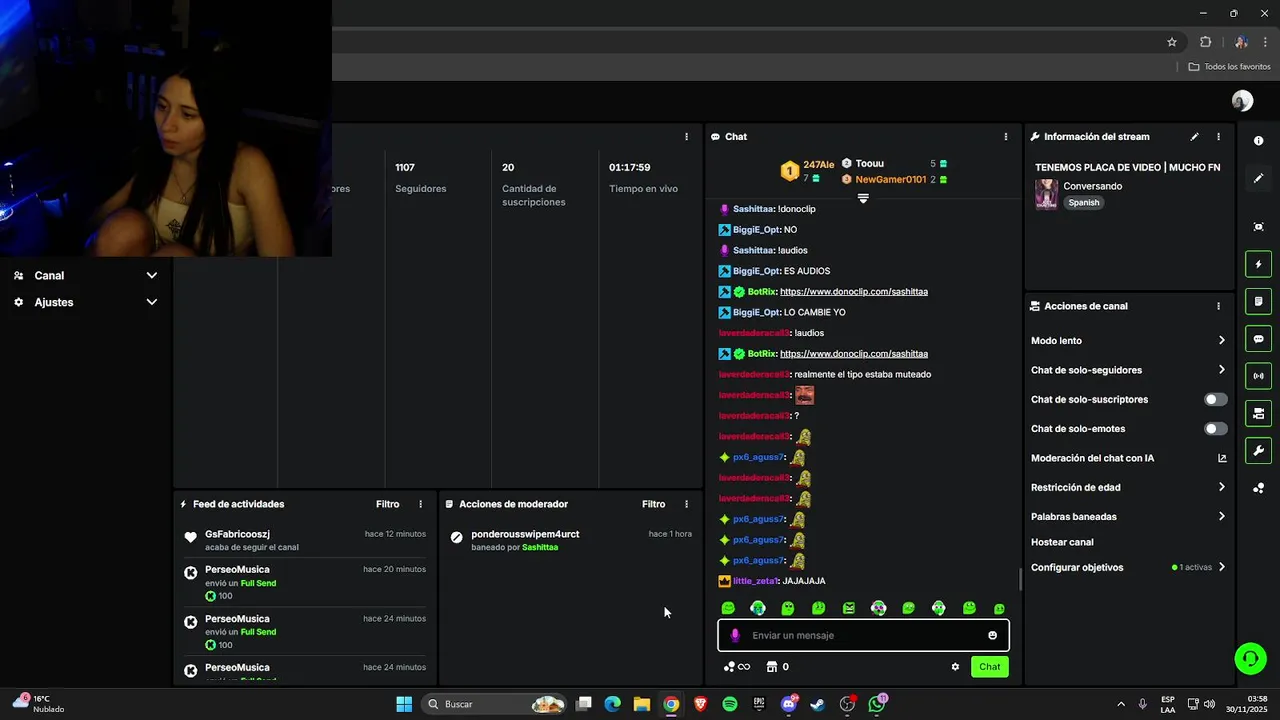Expand the chat leaderboard arrow
The image size is (1280, 720).
pos(863,198)
